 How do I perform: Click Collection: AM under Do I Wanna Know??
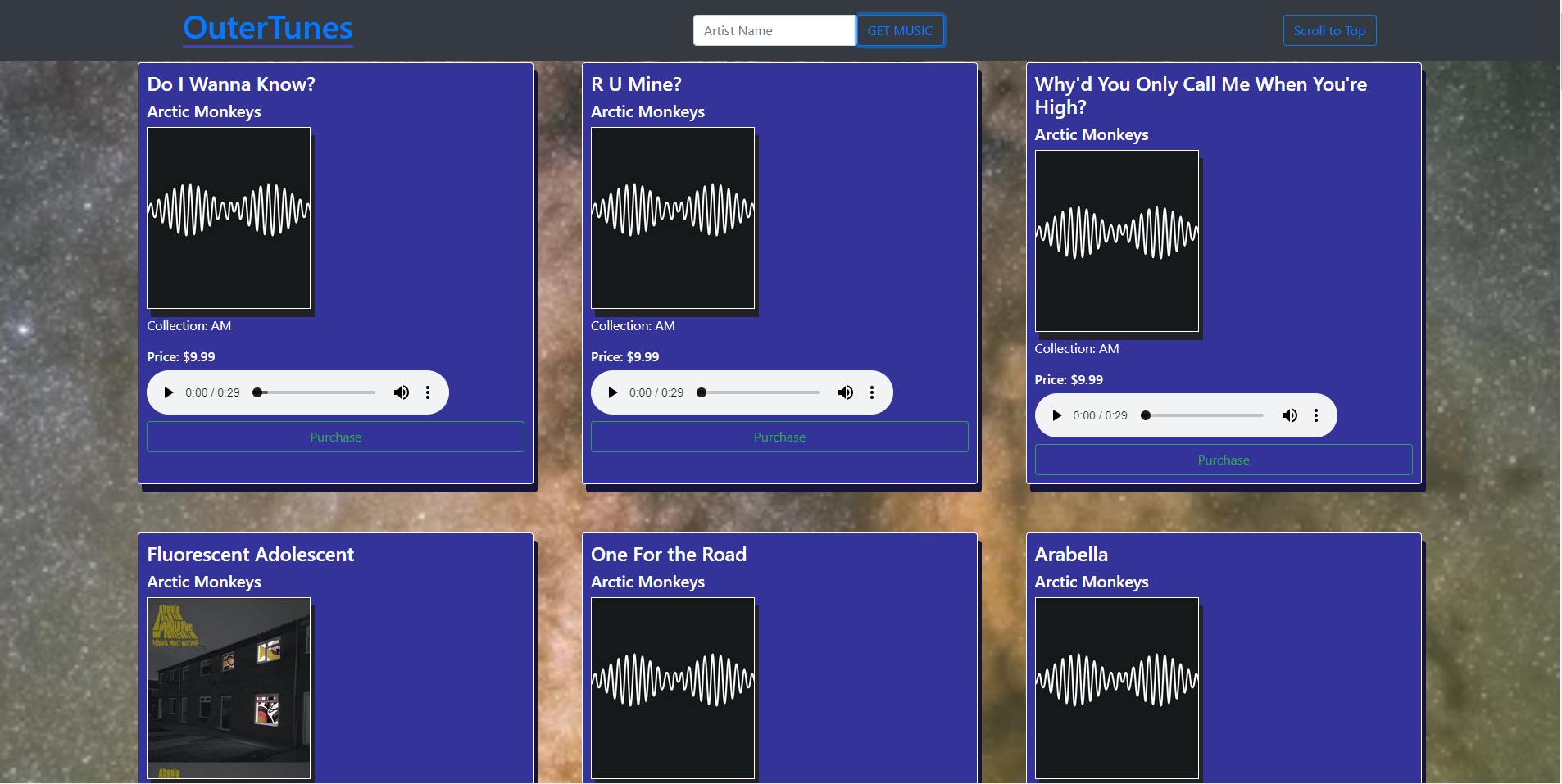pos(188,326)
